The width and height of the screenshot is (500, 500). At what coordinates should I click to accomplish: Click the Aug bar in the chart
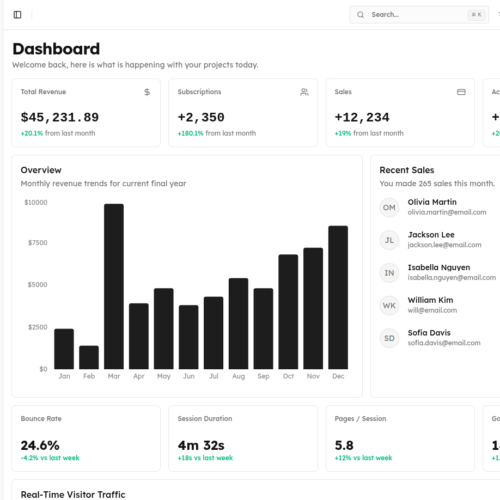[x=238, y=324]
